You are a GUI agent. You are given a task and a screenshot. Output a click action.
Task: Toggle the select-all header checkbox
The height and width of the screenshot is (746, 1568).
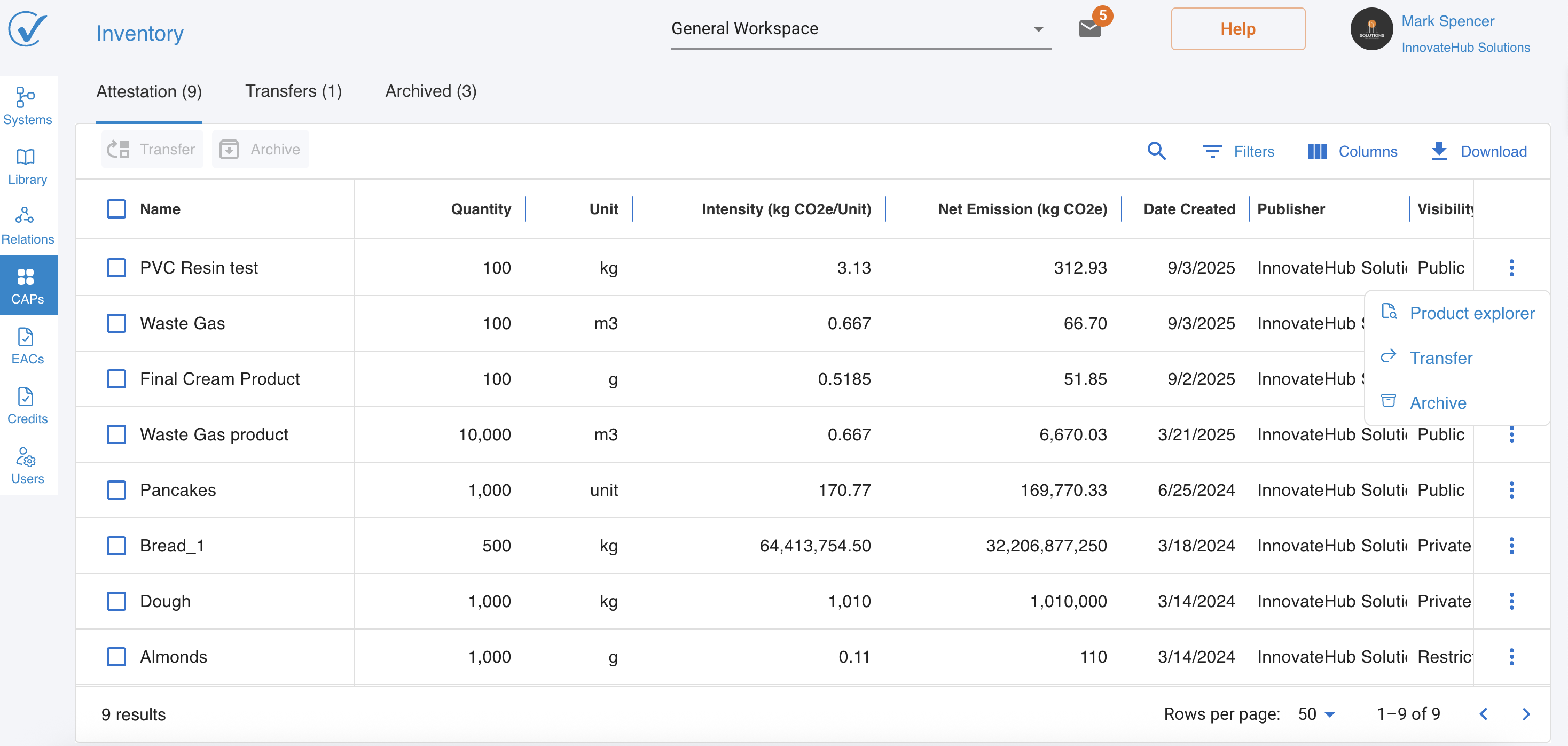[x=116, y=209]
